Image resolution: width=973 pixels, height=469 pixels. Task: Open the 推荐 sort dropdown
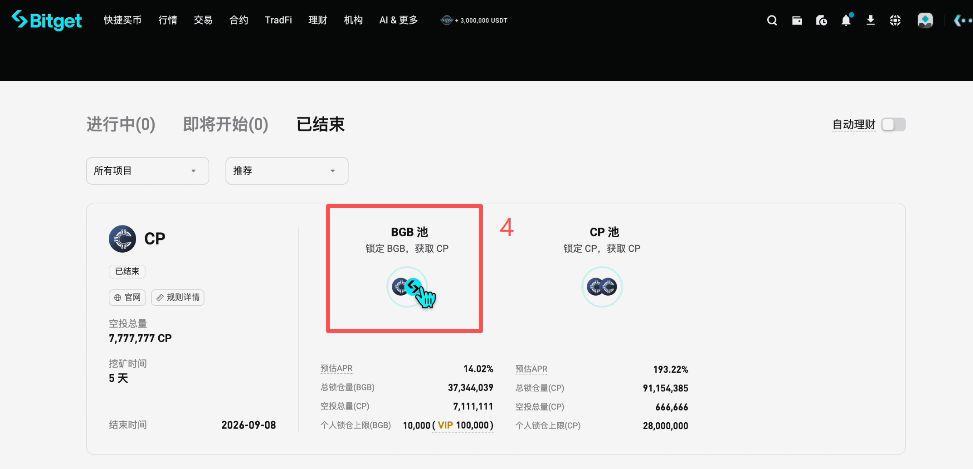point(287,171)
